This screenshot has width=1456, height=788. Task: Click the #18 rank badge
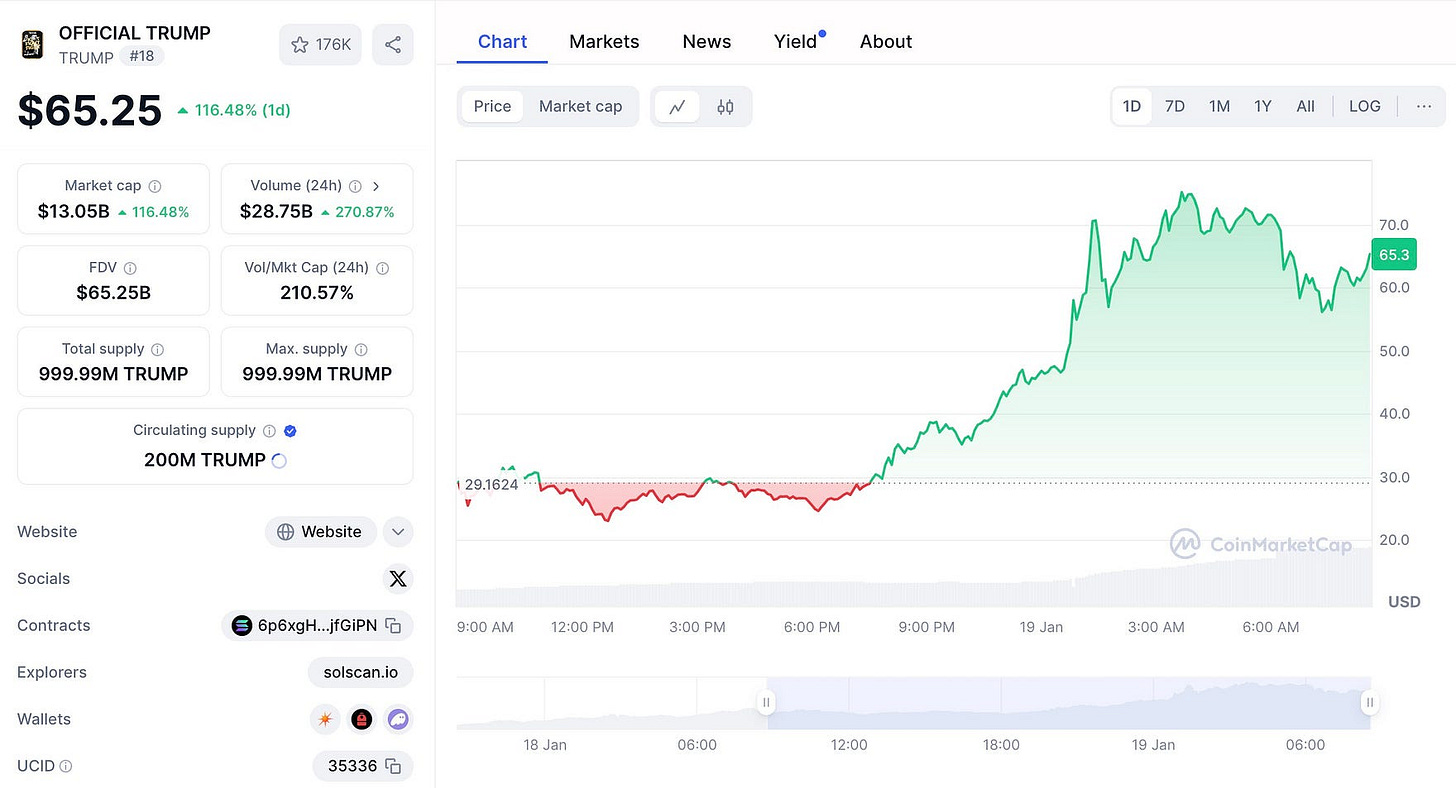pos(142,56)
